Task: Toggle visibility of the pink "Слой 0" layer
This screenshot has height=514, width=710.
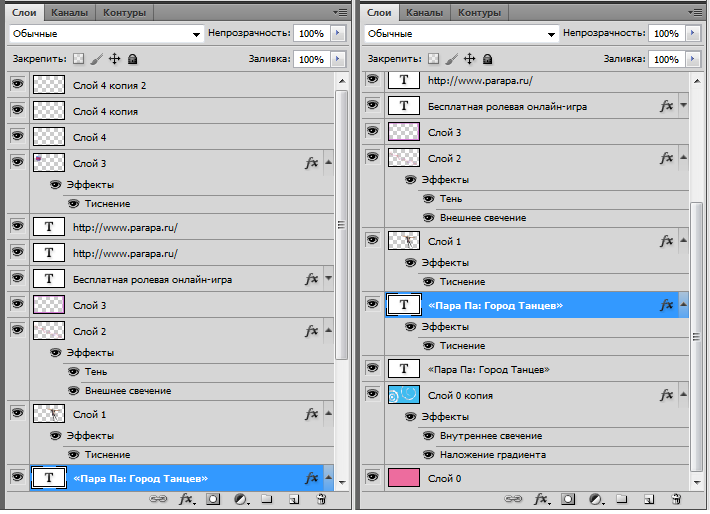Action: click(x=372, y=478)
